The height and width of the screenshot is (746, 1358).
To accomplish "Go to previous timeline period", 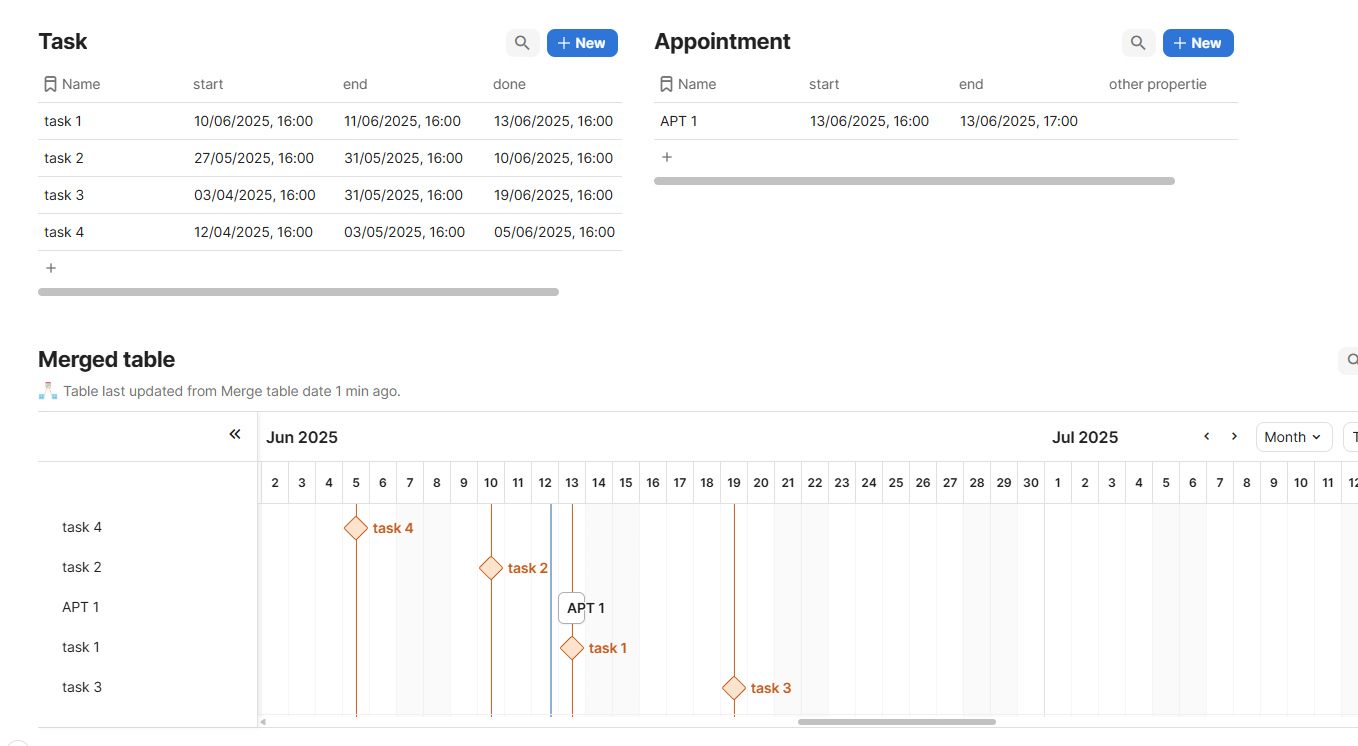I will [x=1207, y=437].
